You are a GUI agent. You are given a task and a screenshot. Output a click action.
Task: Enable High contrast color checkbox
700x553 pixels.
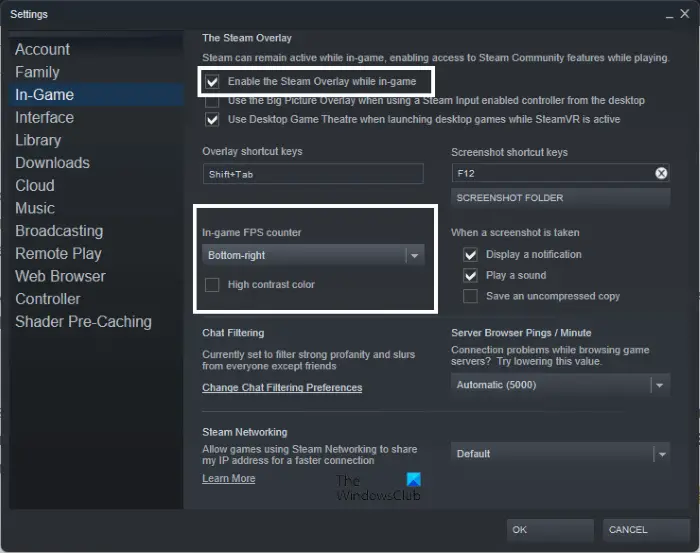(212, 285)
